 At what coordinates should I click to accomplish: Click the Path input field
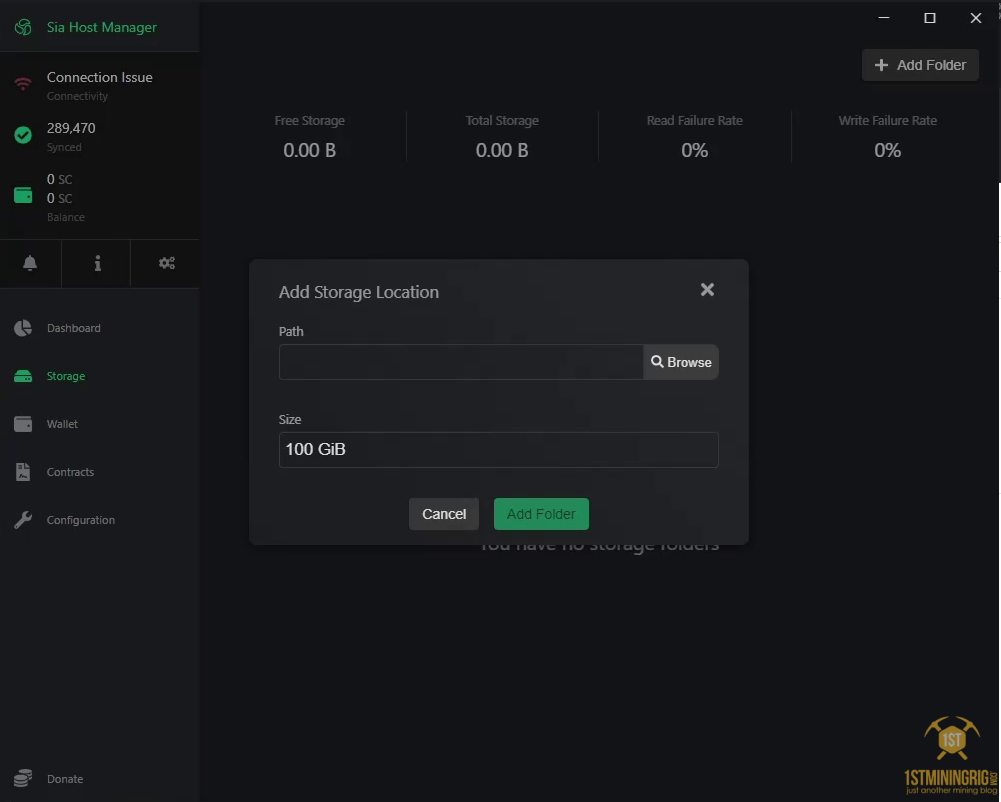point(461,362)
